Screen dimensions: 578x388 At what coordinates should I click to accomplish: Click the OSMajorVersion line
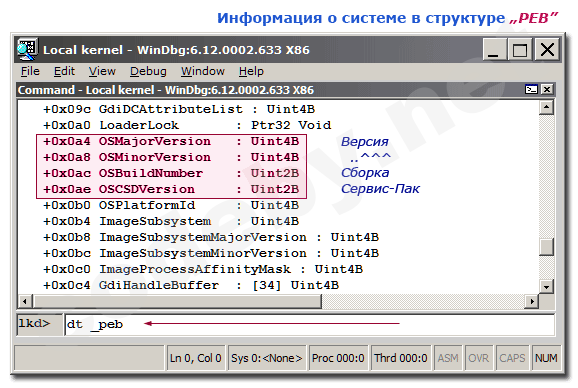(171, 141)
